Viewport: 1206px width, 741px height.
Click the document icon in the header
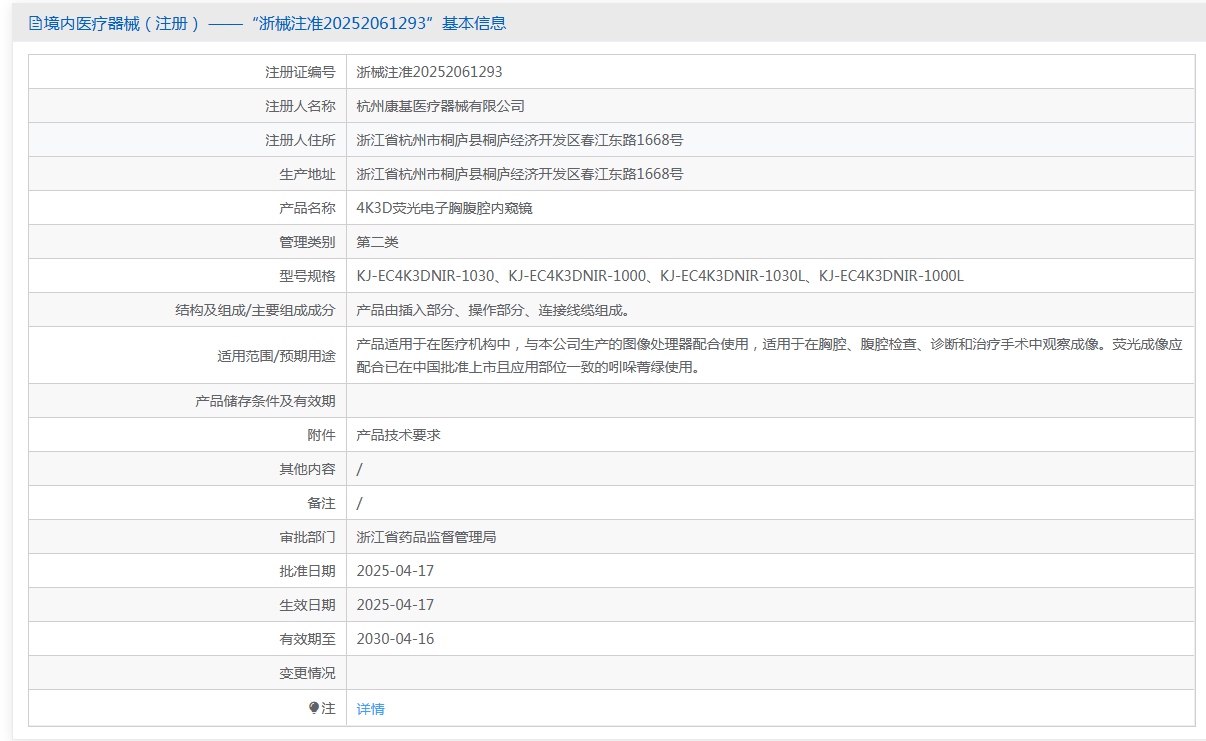click(35, 23)
